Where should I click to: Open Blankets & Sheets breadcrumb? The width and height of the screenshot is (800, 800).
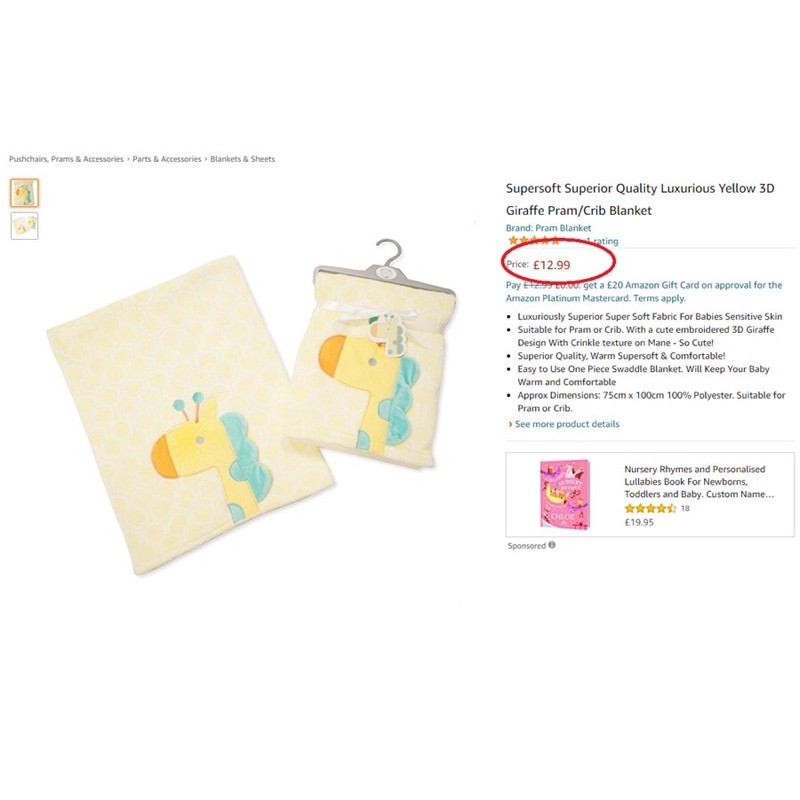pyautogui.click(x=242, y=159)
